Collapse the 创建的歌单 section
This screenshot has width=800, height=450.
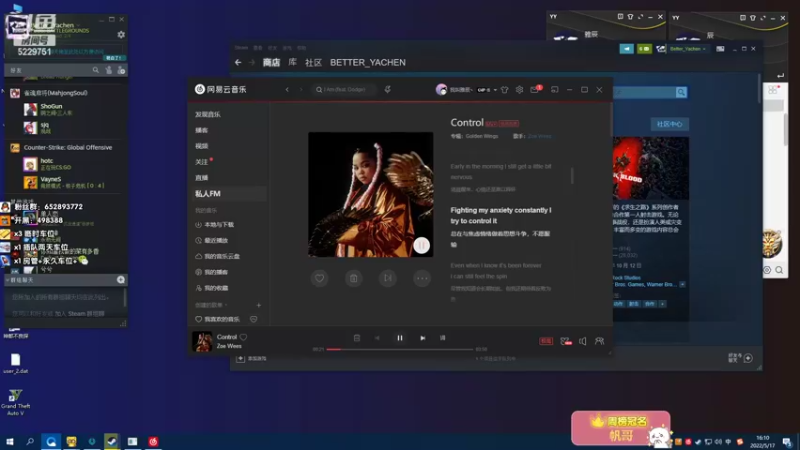tap(211, 305)
